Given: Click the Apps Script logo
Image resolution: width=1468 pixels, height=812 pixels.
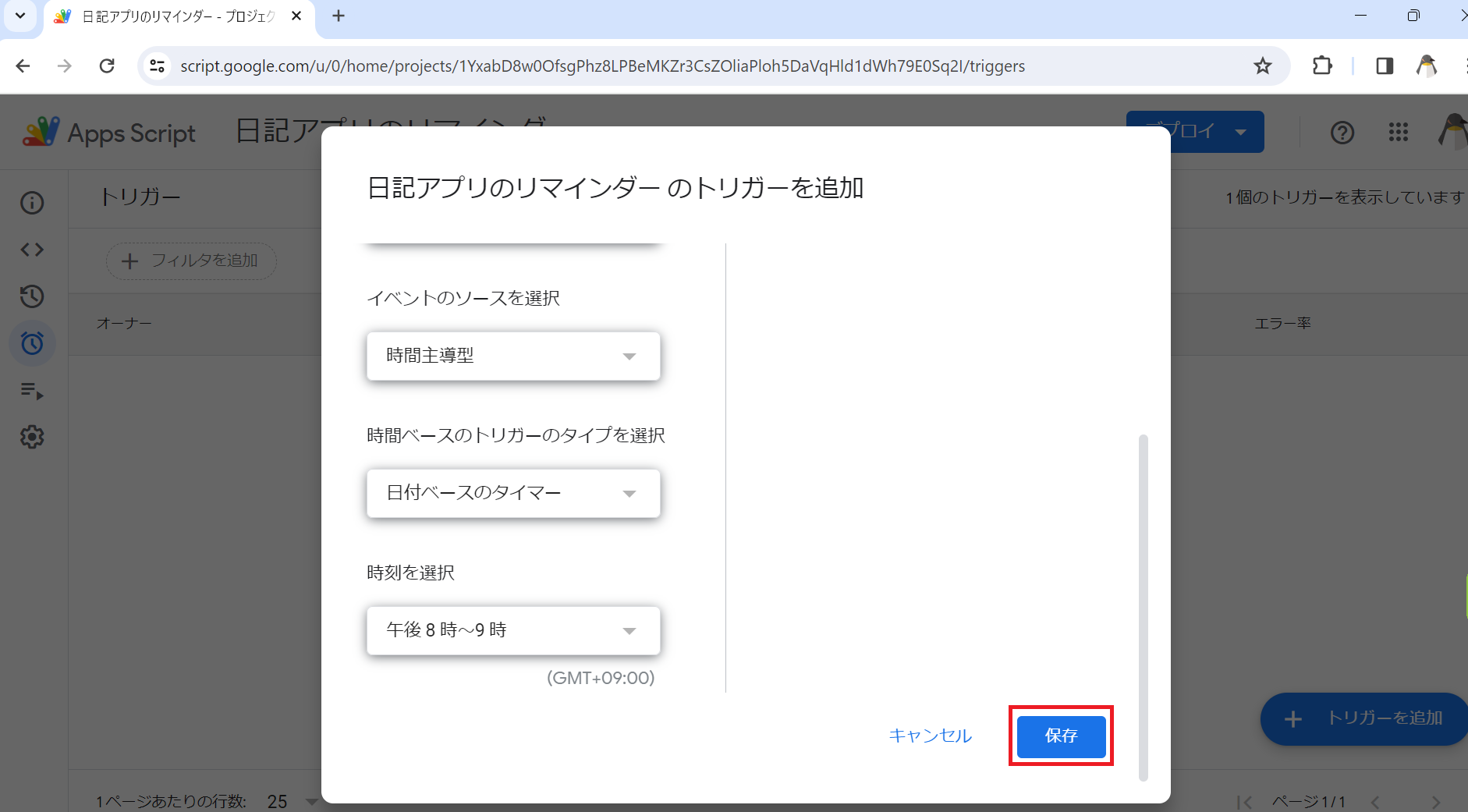Looking at the screenshot, I should tap(109, 133).
